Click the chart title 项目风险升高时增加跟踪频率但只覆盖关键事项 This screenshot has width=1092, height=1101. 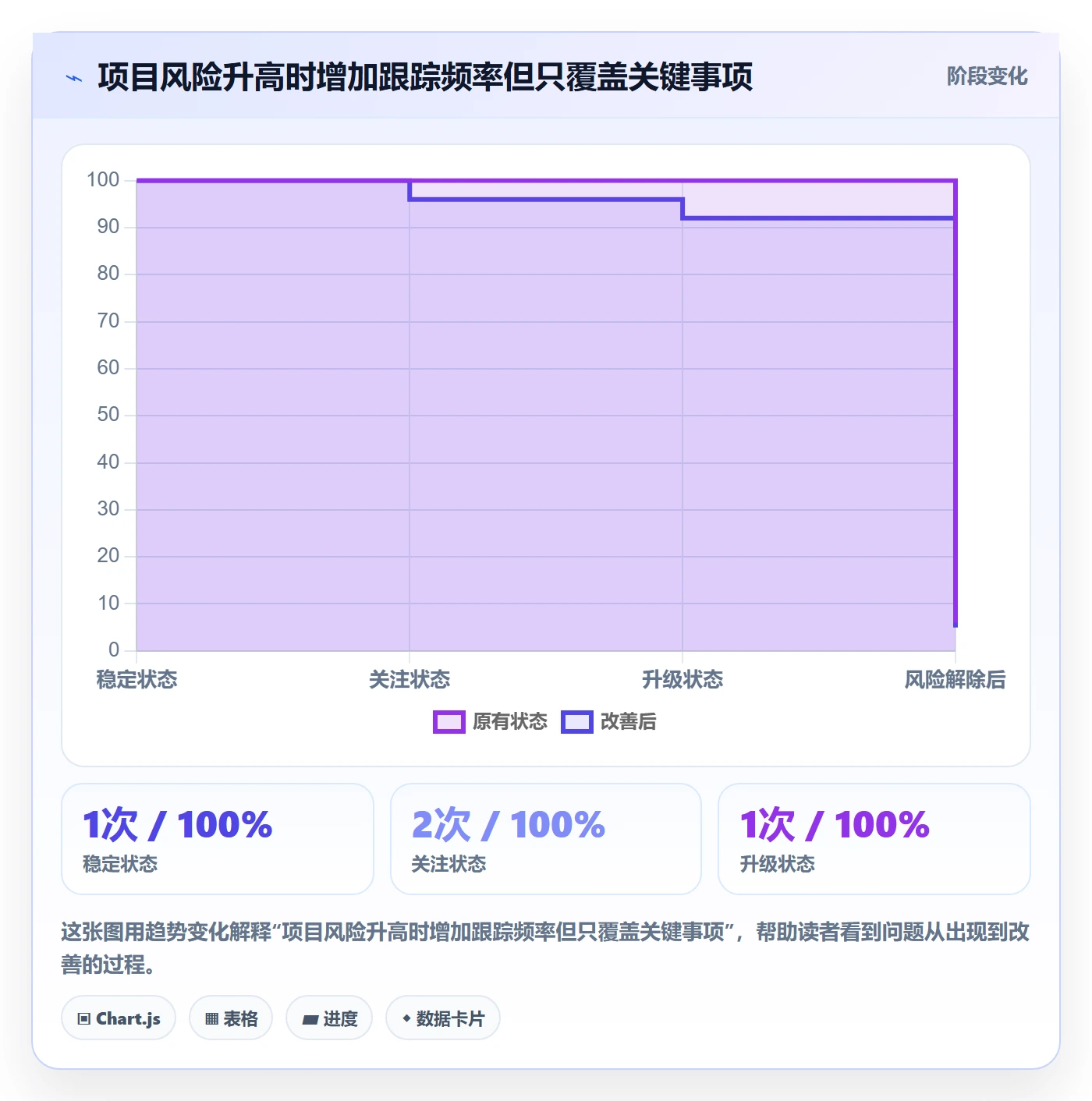pyautogui.click(x=425, y=77)
